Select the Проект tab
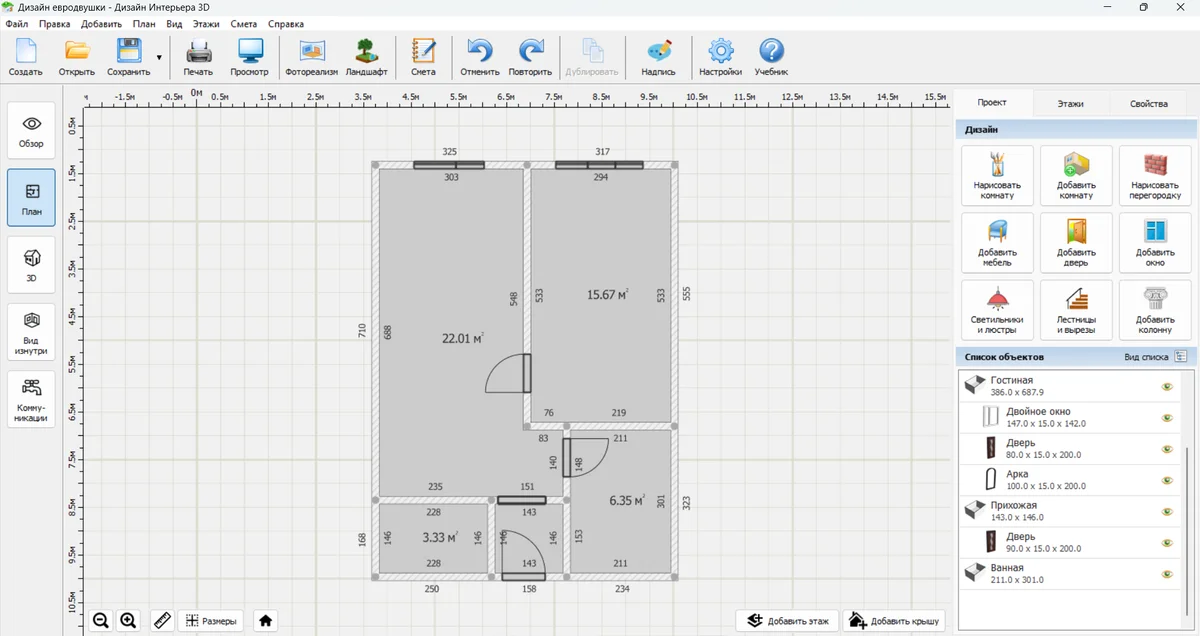The width and height of the screenshot is (1200, 636). 992,102
